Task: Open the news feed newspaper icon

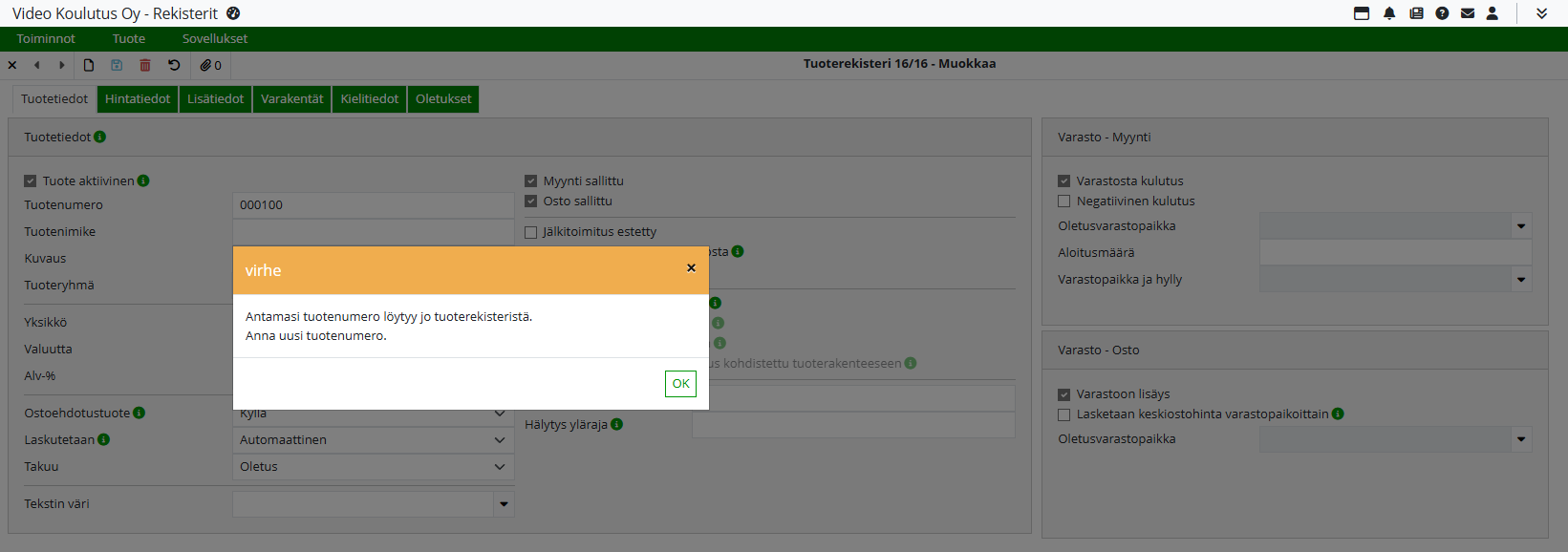Action: click(x=1416, y=13)
